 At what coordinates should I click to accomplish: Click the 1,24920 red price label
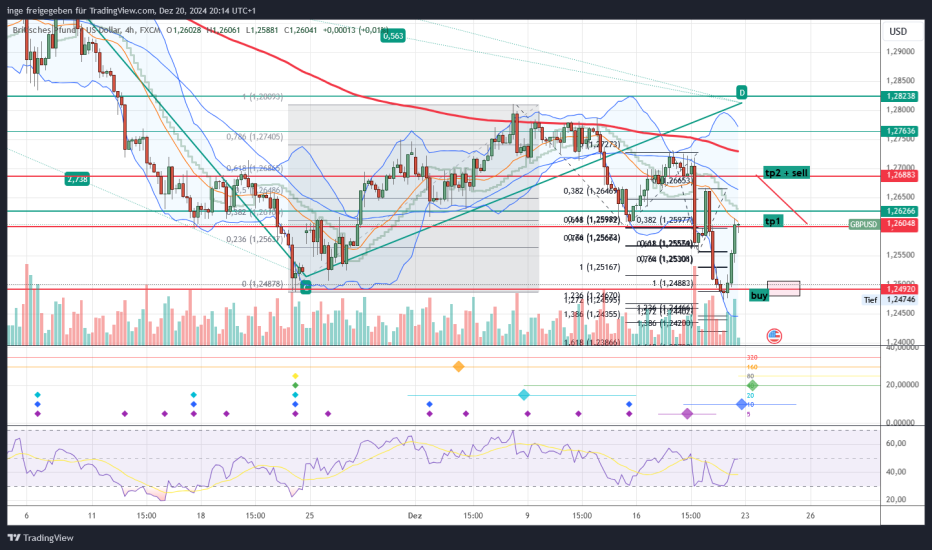pyautogui.click(x=900, y=289)
